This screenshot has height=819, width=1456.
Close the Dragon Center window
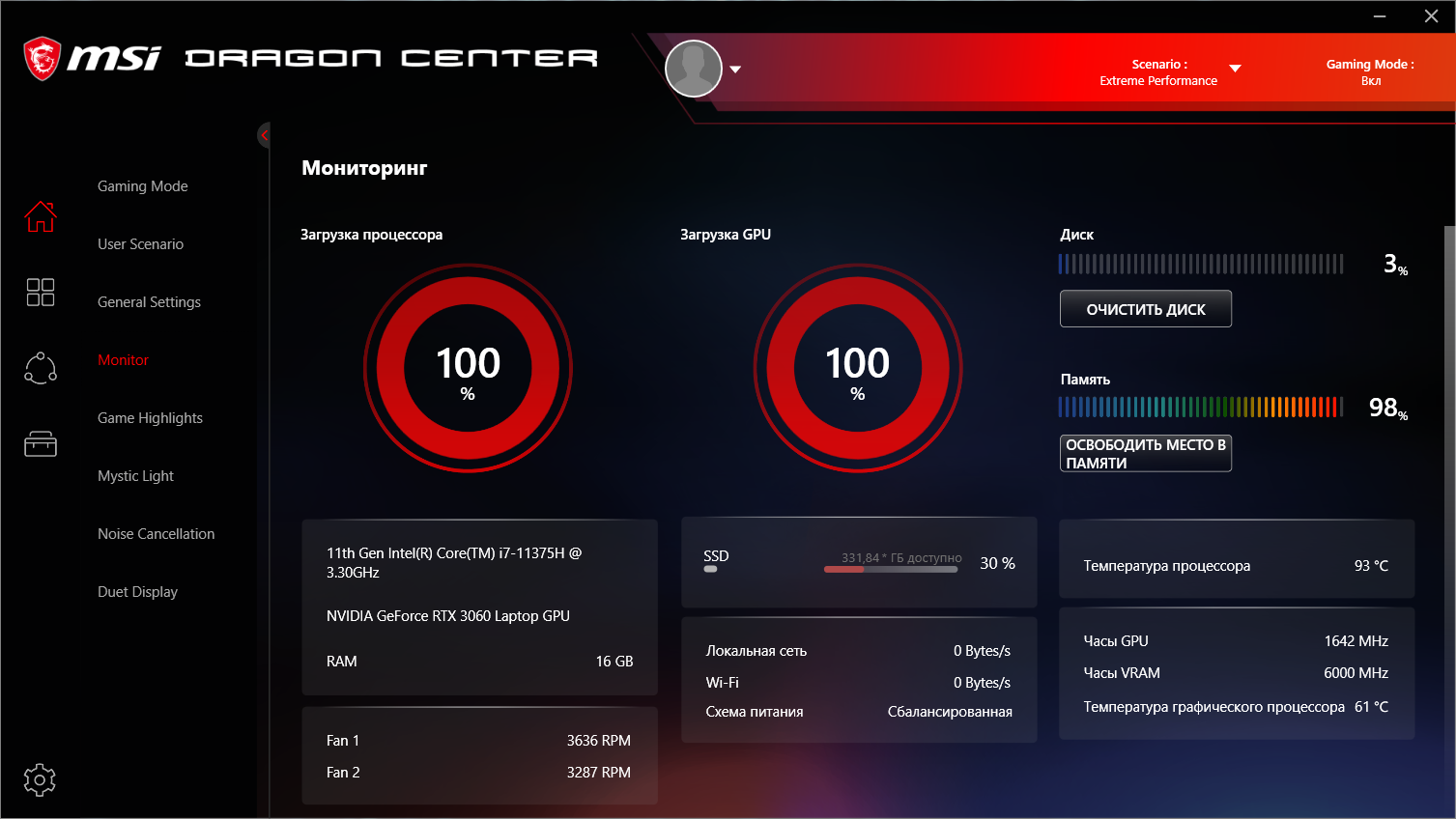[x=1432, y=16]
